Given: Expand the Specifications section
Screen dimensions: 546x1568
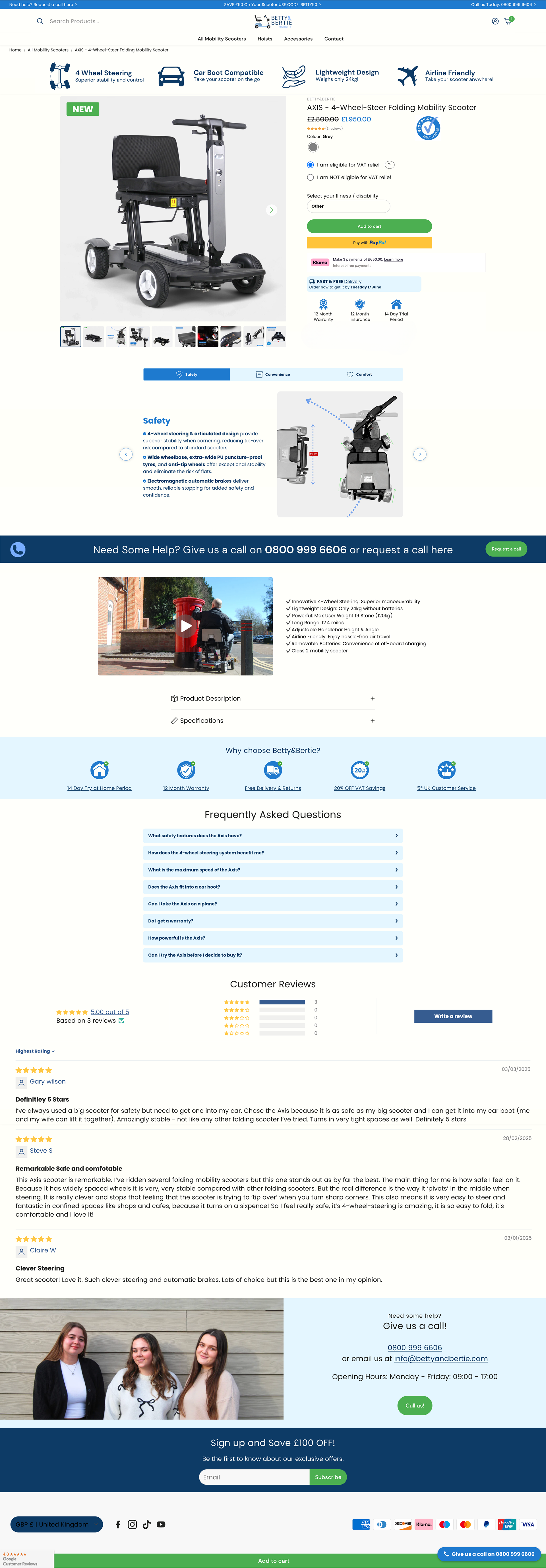Looking at the screenshot, I should pyautogui.click(x=273, y=721).
